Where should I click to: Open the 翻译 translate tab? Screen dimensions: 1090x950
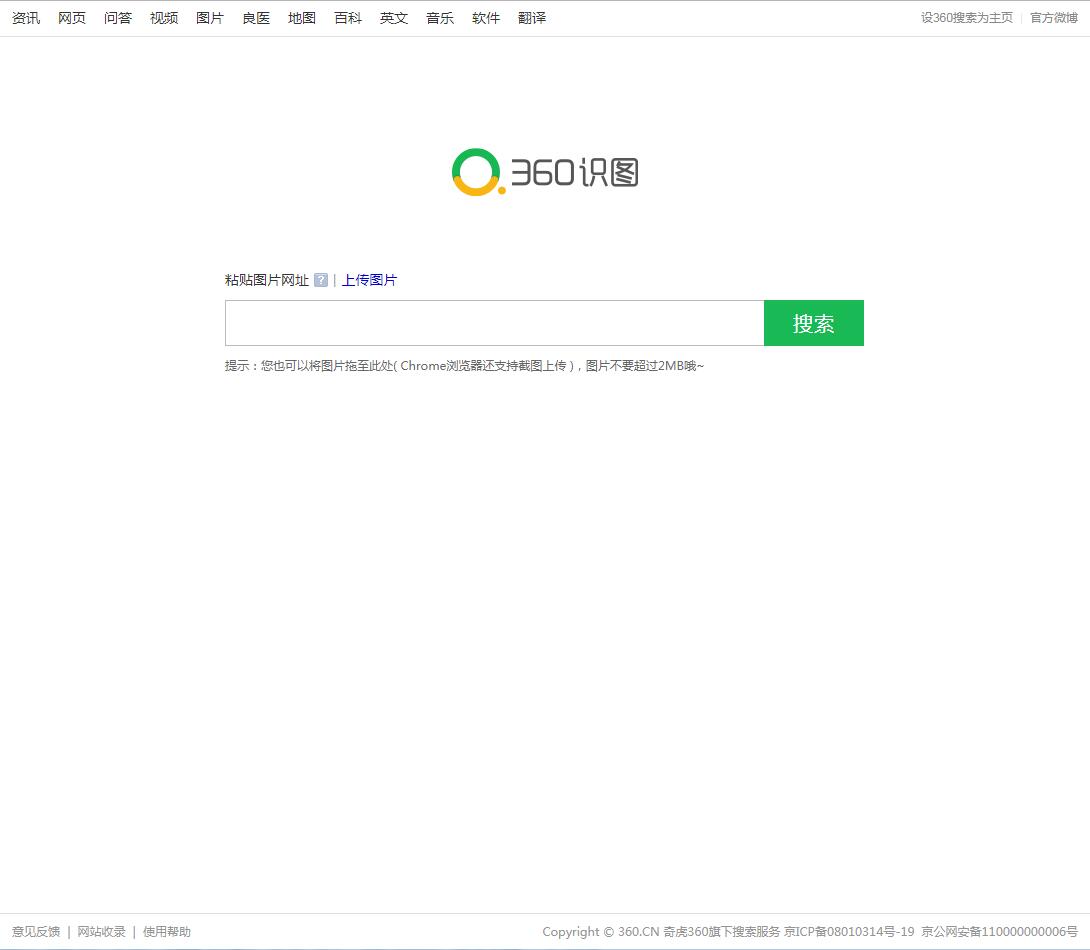[532, 18]
